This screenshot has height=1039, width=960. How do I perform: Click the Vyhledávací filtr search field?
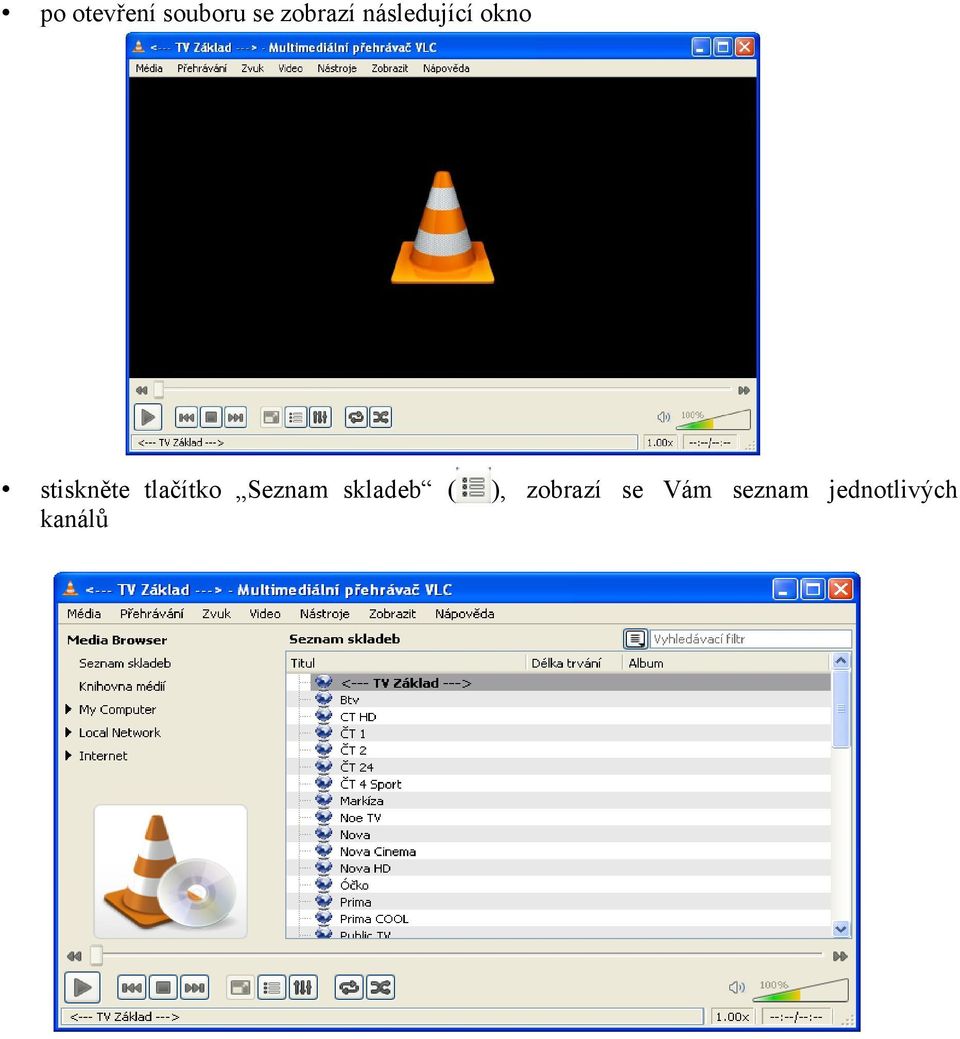(x=751, y=639)
